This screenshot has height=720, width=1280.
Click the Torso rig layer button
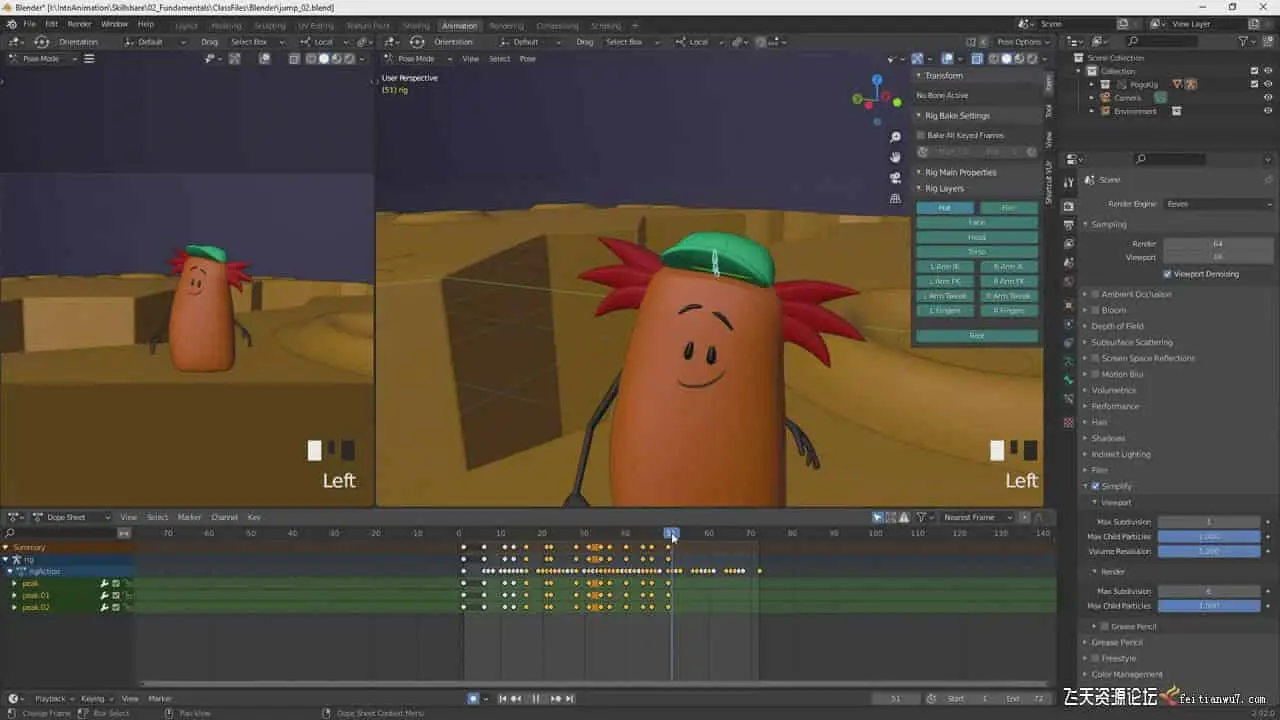pos(977,252)
